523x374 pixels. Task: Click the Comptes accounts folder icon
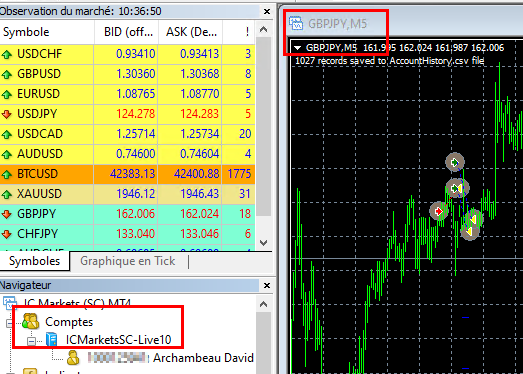[31, 321]
